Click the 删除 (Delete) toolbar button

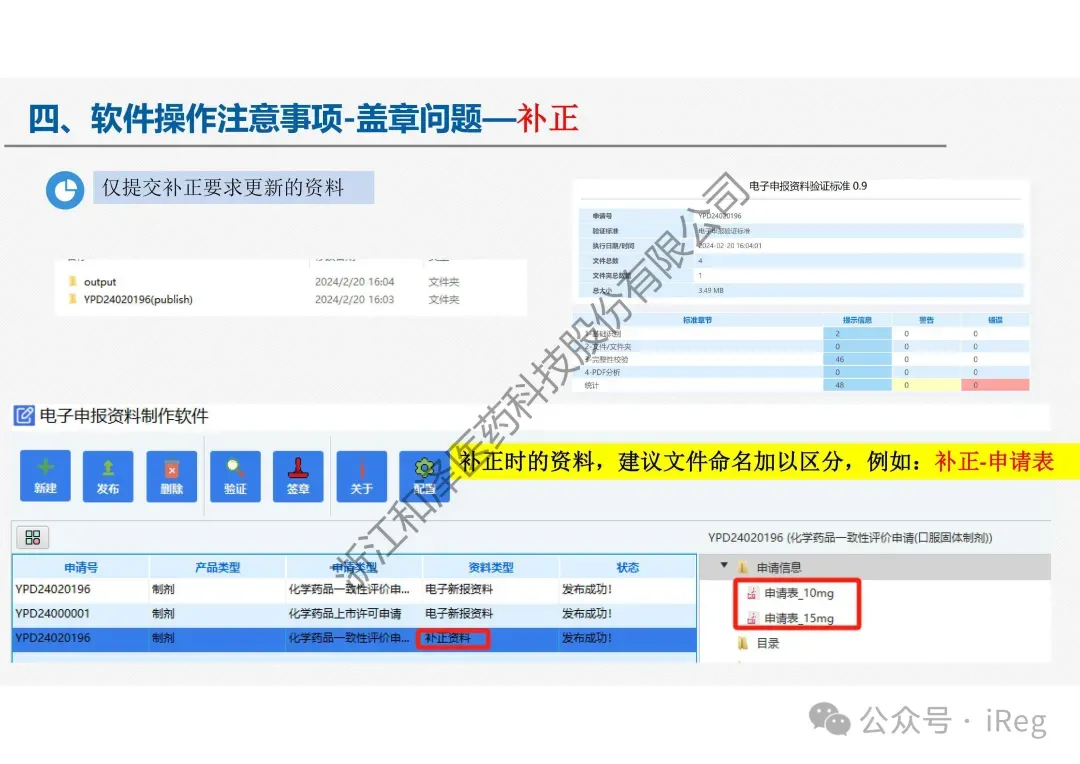pos(172,475)
